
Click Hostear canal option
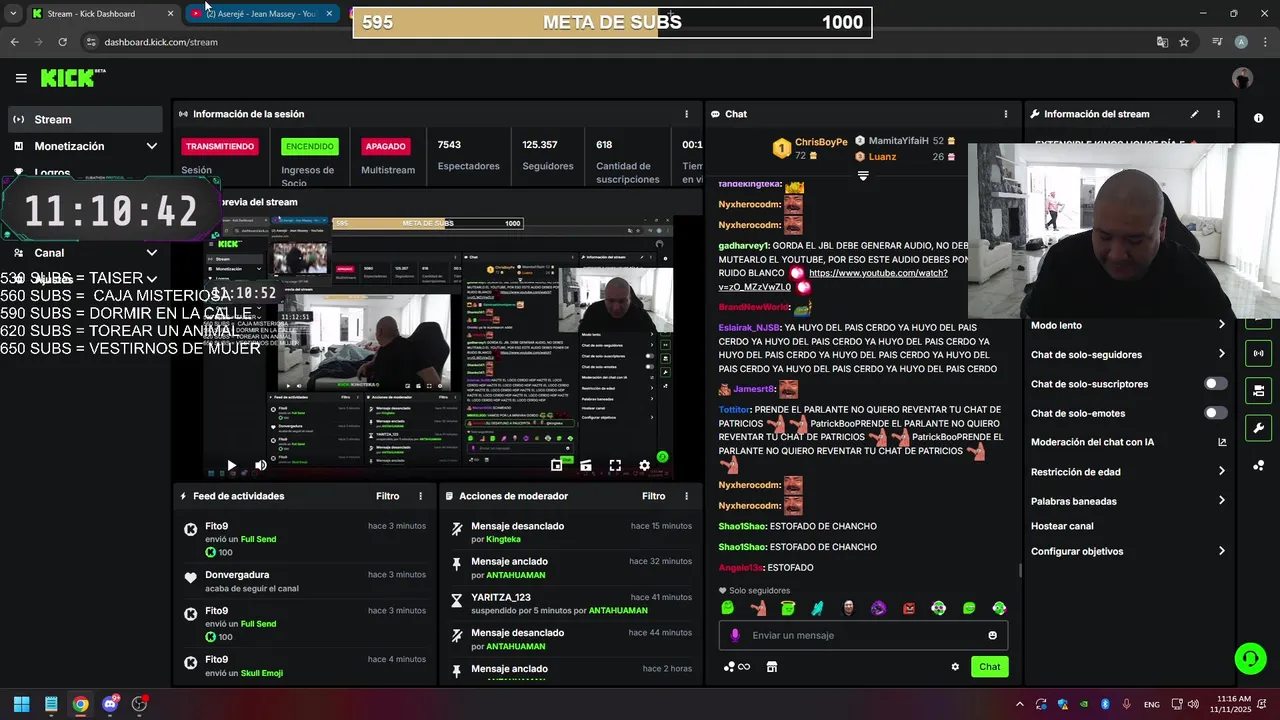tap(1062, 526)
